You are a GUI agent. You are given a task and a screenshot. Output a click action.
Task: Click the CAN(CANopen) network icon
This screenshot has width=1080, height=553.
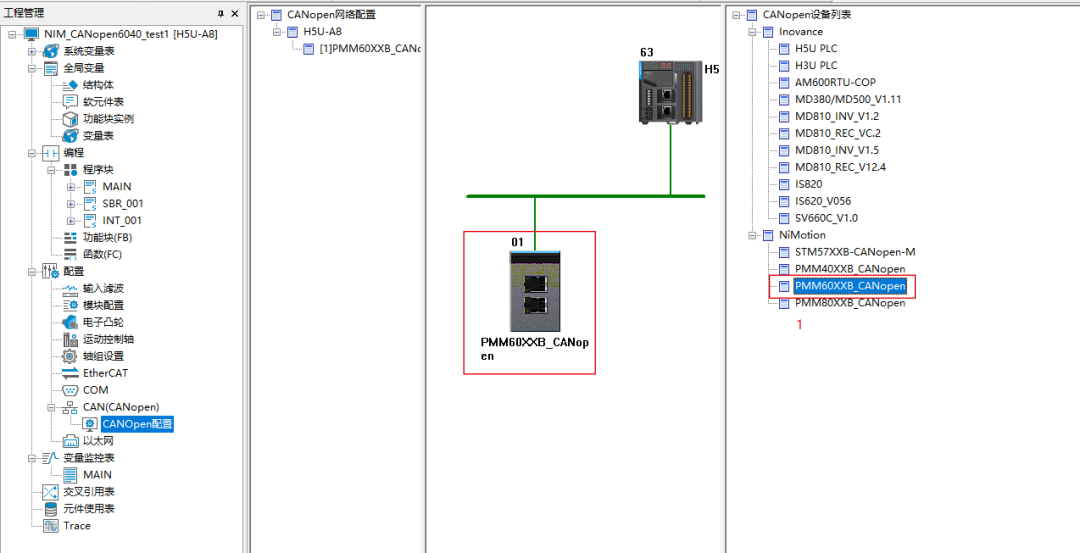click(70, 407)
